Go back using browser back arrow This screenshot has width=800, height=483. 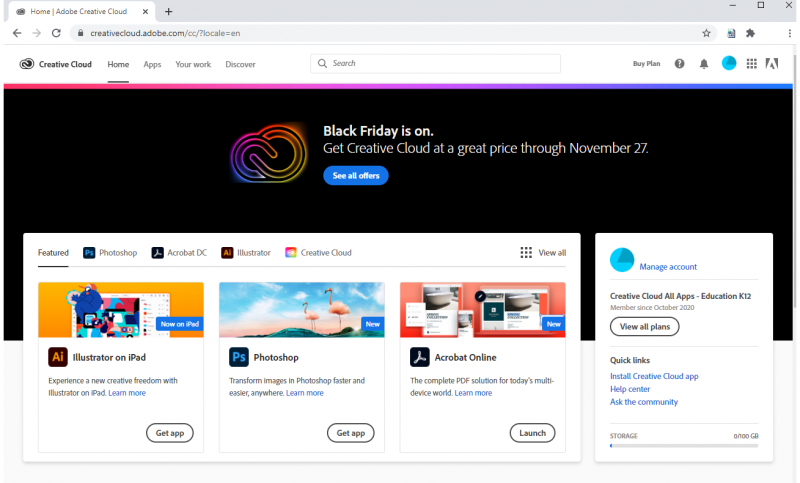tap(17, 33)
